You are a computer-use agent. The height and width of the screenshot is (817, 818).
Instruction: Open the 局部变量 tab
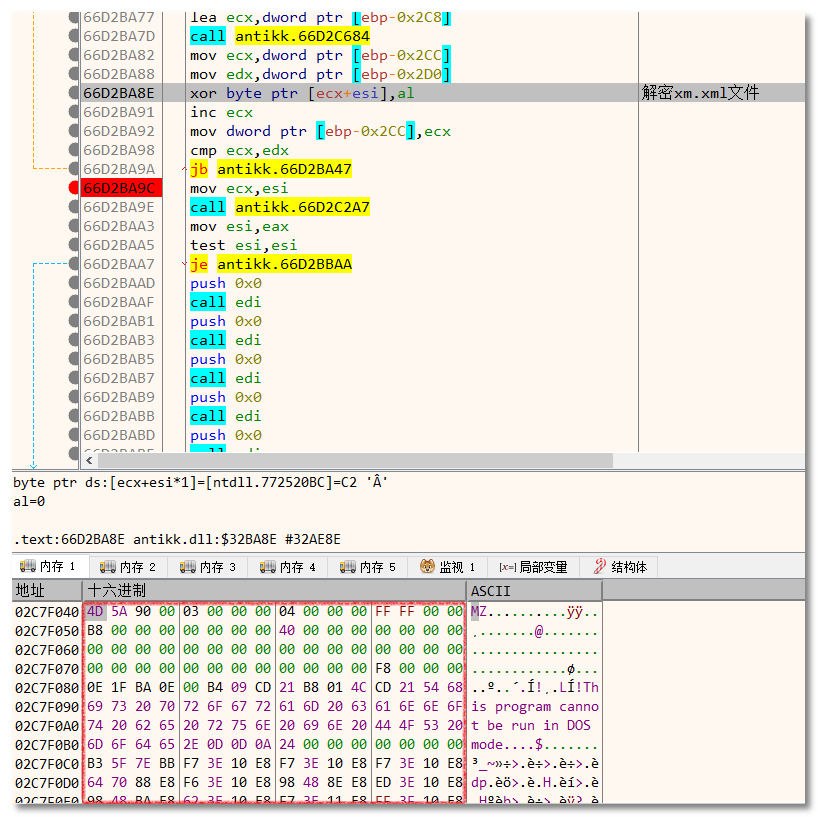pyautogui.click(x=542, y=567)
